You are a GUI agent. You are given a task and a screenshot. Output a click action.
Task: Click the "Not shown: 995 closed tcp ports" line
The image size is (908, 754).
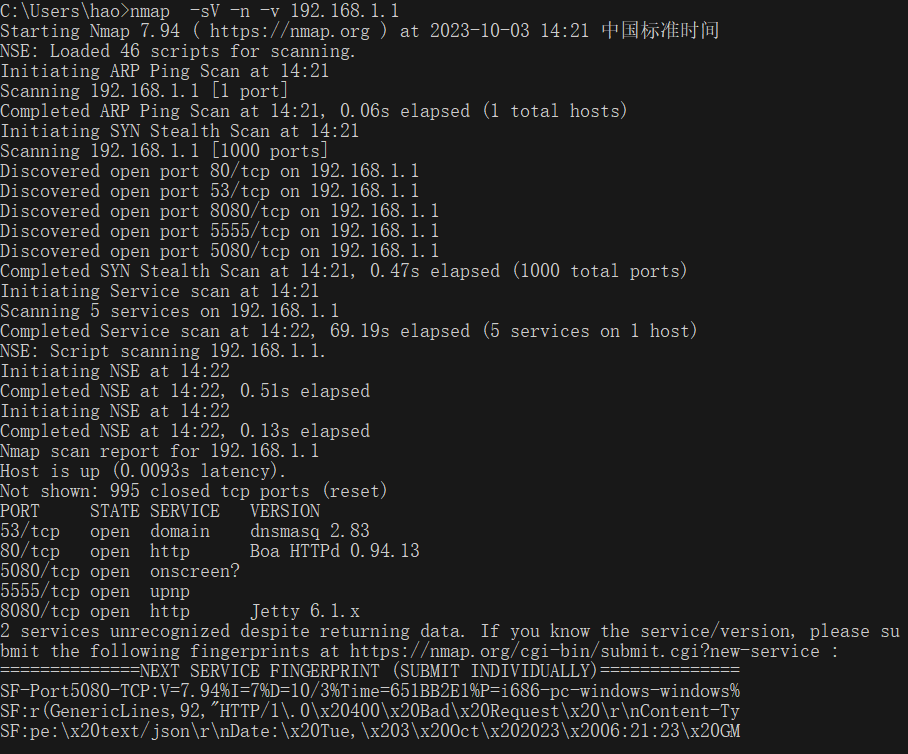pyautogui.click(x=193, y=491)
